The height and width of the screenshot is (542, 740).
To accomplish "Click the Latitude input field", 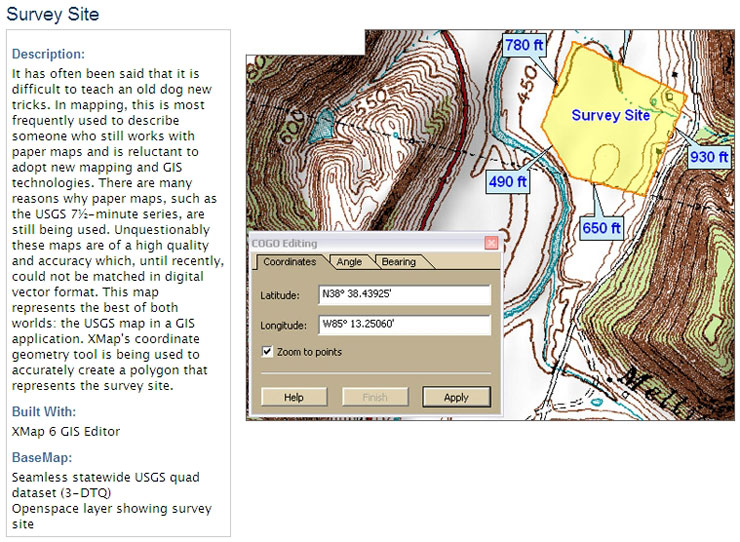I will [x=404, y=295].
